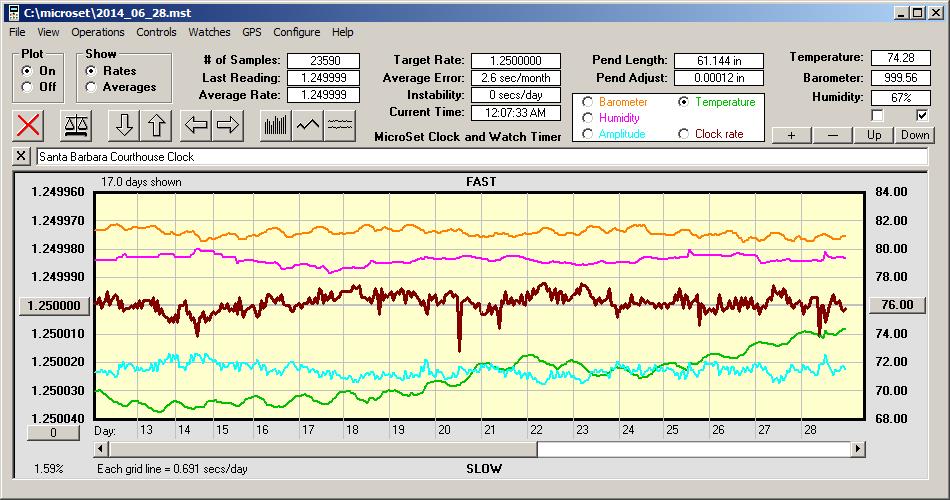Click day 28 label on the time axis
950x500 pixels.
click(810, 430)
